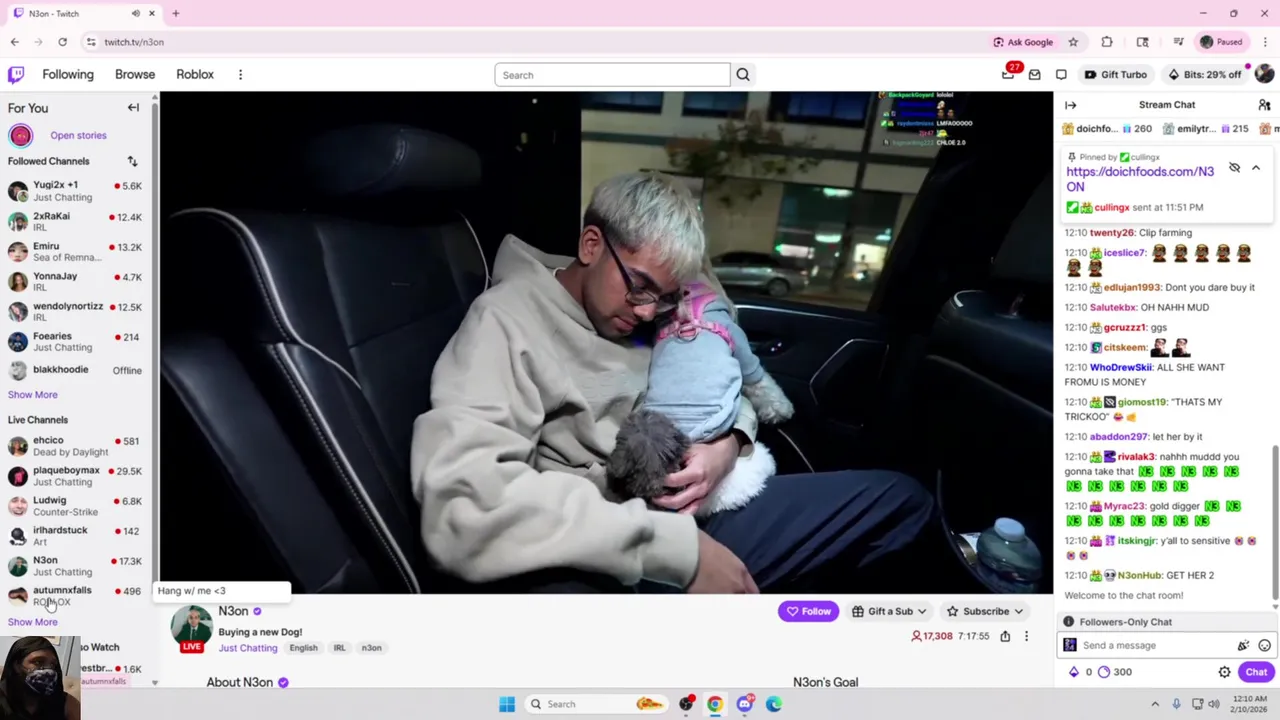Open Prime loot notifications with badge 27

[x=1008, y=74]
